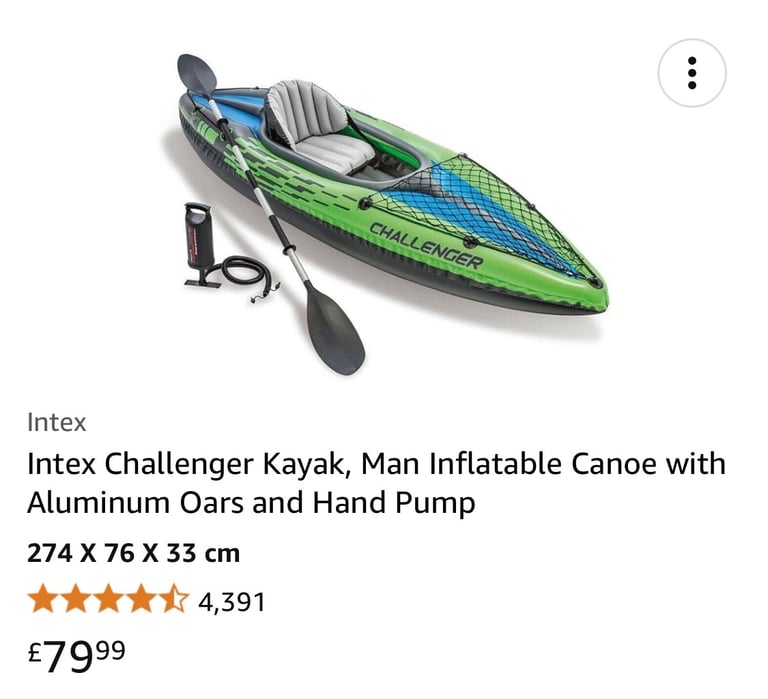Click the first orange rating star
This screenshot has height=699, width=768.
point(43,599)
